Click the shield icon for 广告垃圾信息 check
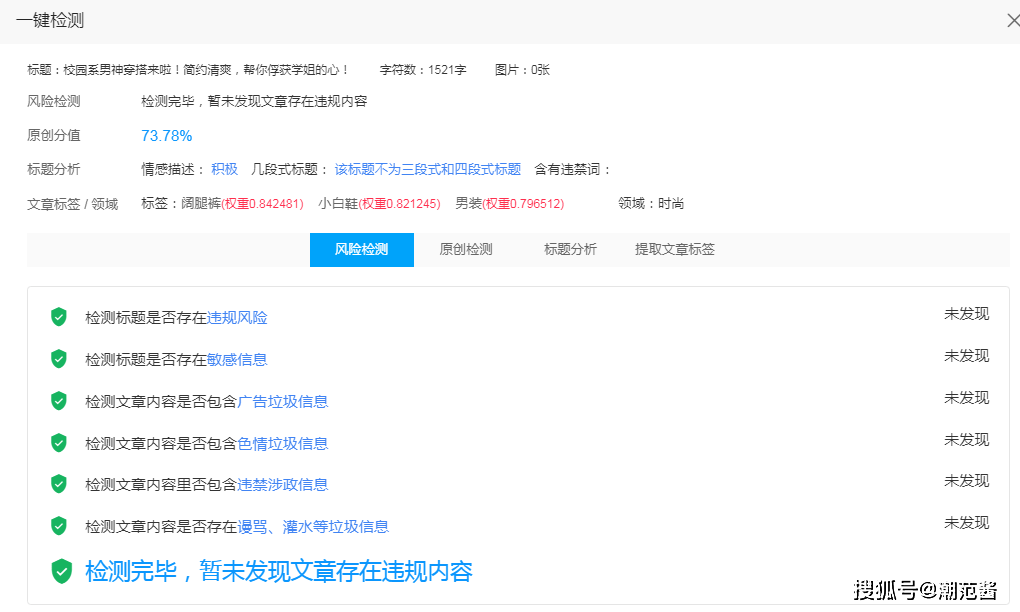The height and width of the screenshot is (612, 1020). point(60,400)
